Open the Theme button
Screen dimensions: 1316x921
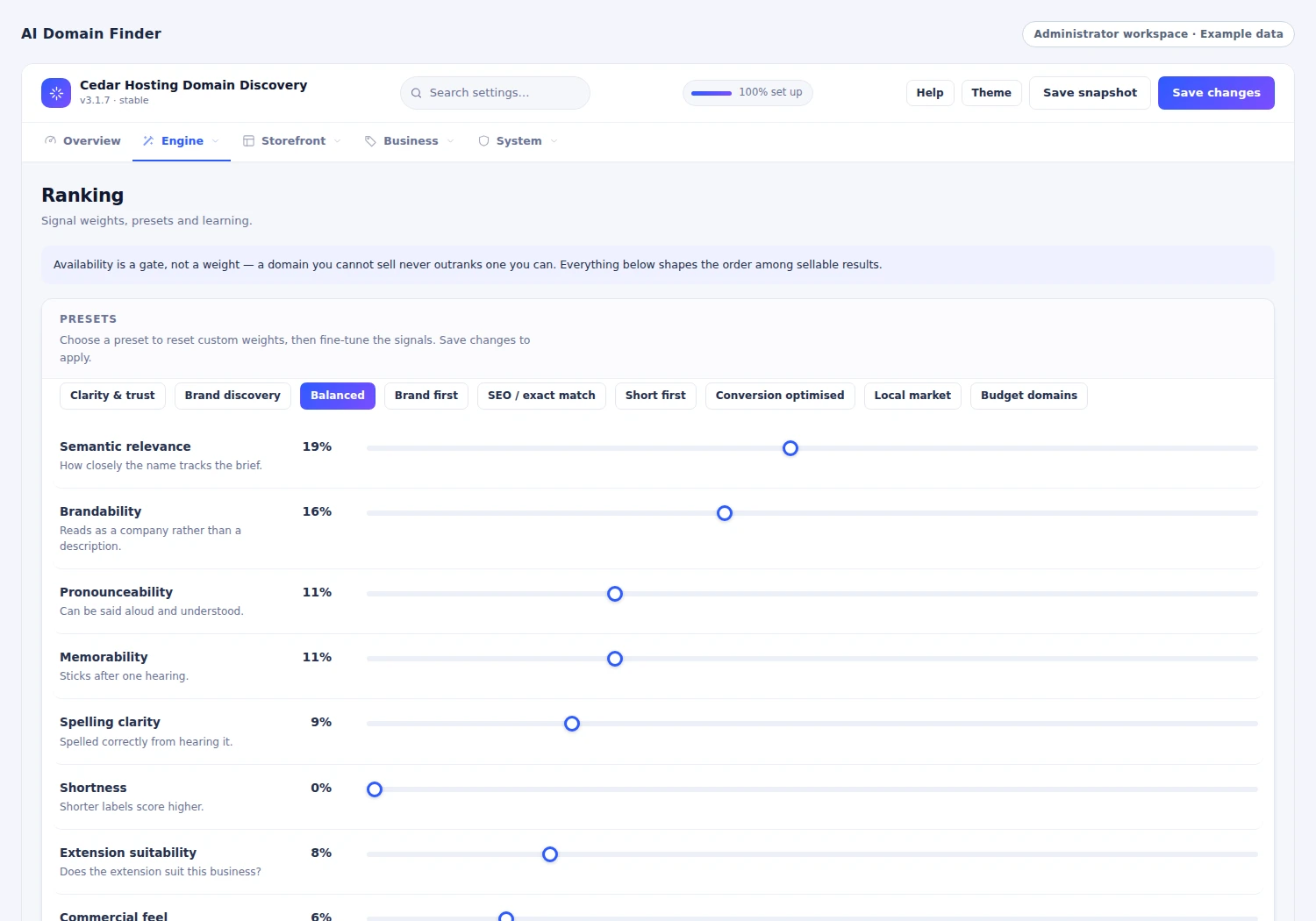[x=991, y=93]
